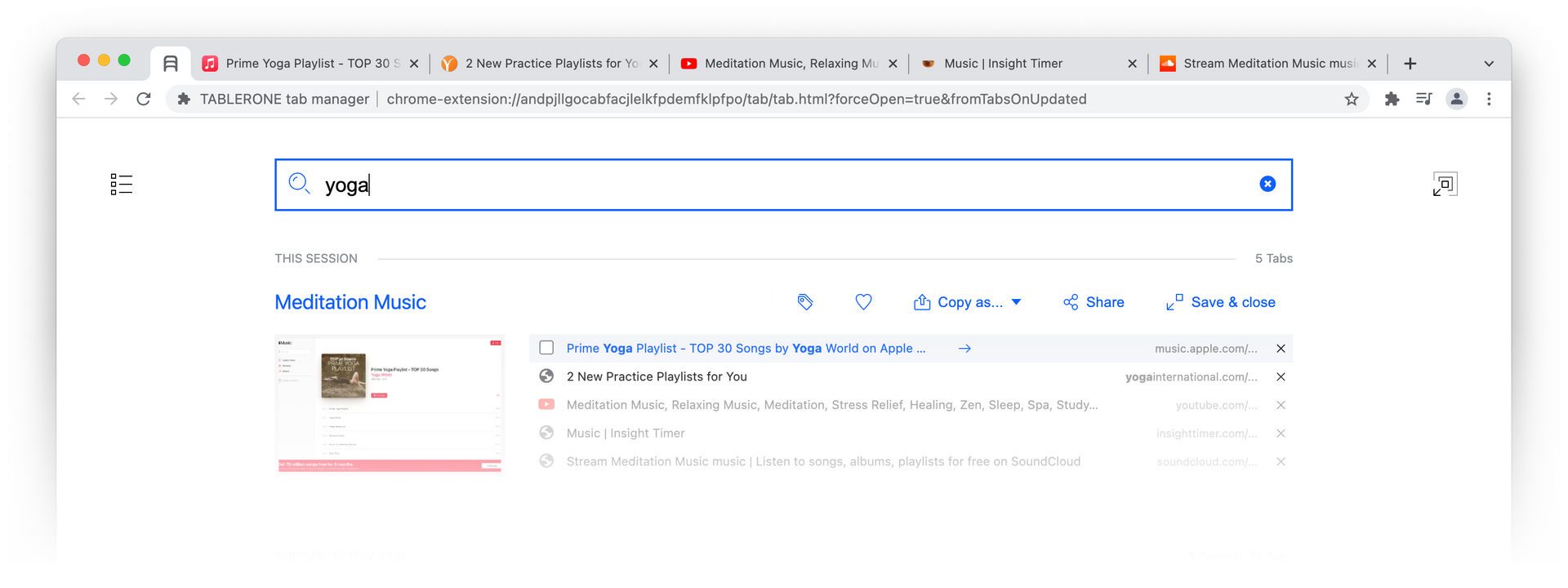Open the Extensions puzzle icon
The width and height of the screenshot is (1568, 588).
click(x=1392, y=99)
